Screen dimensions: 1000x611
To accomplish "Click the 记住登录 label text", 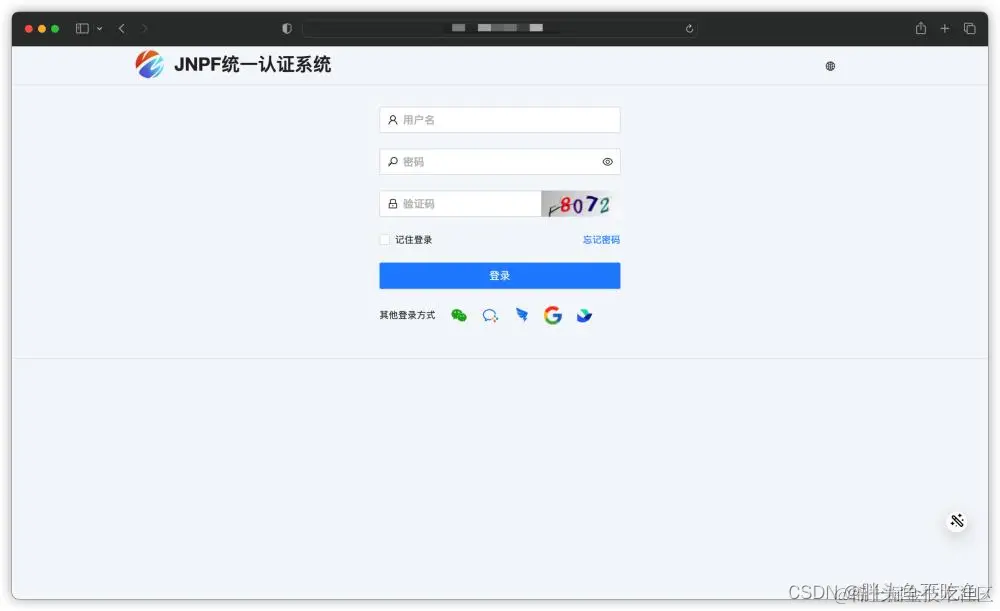I will 413,240.
